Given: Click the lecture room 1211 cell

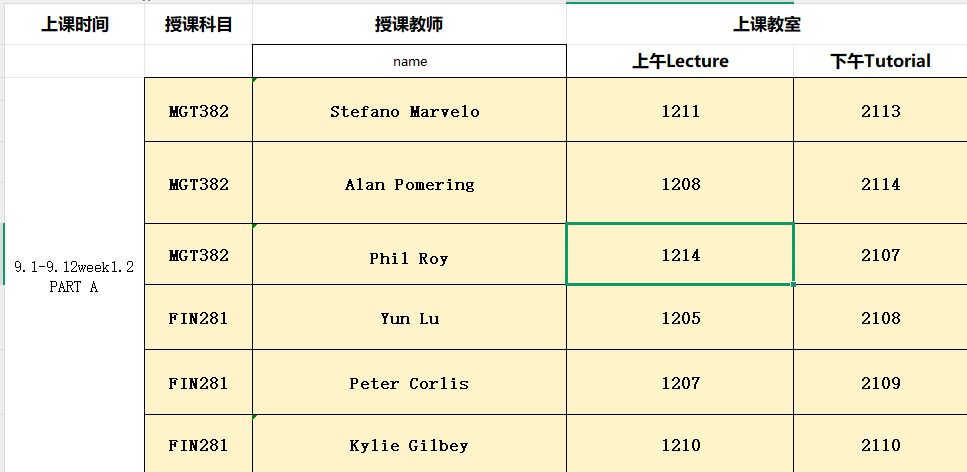Looking at the screenshot, I should click(680, 111).
